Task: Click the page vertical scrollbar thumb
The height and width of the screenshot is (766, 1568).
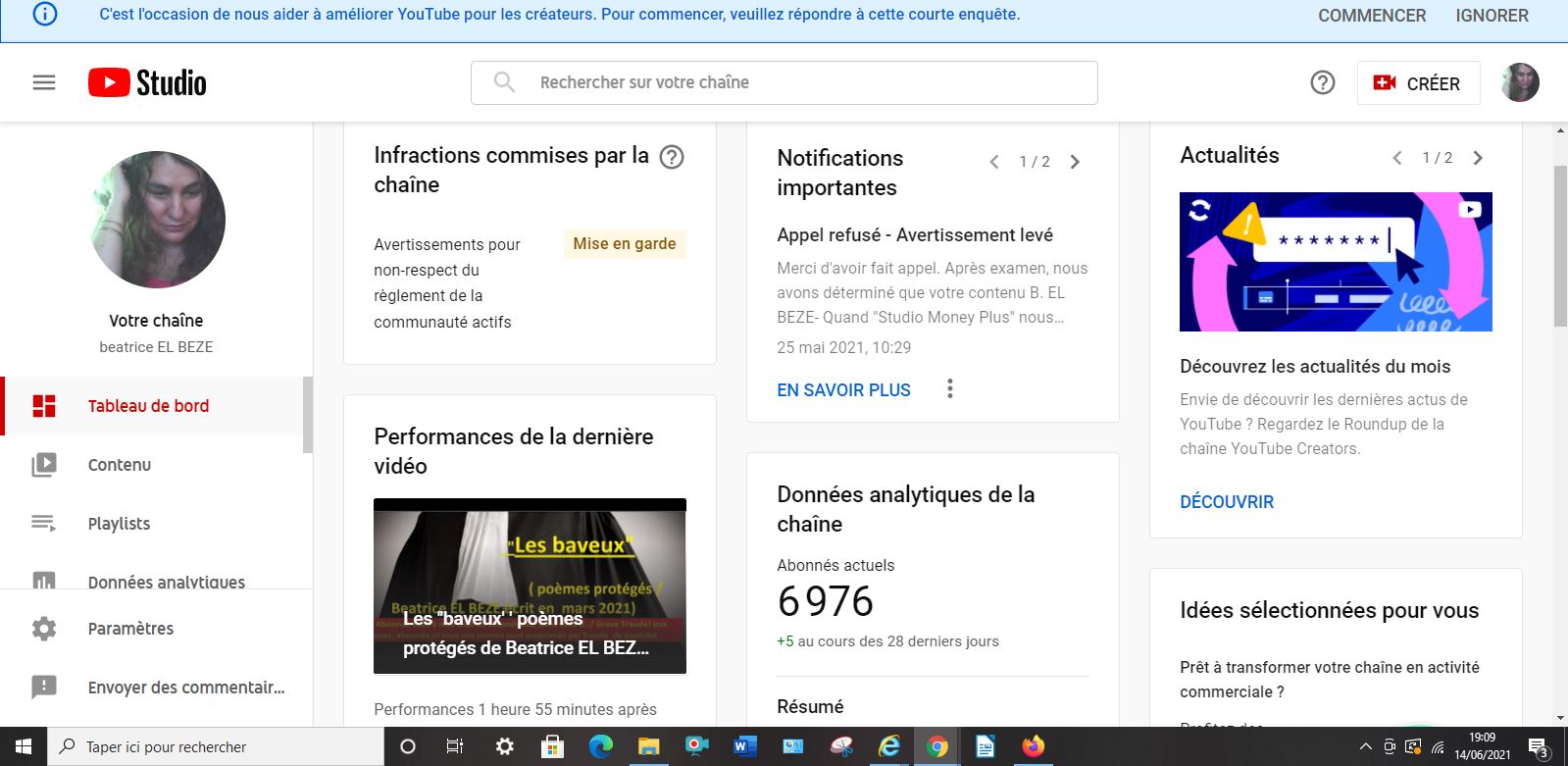Action: (x=1560, y=245)
